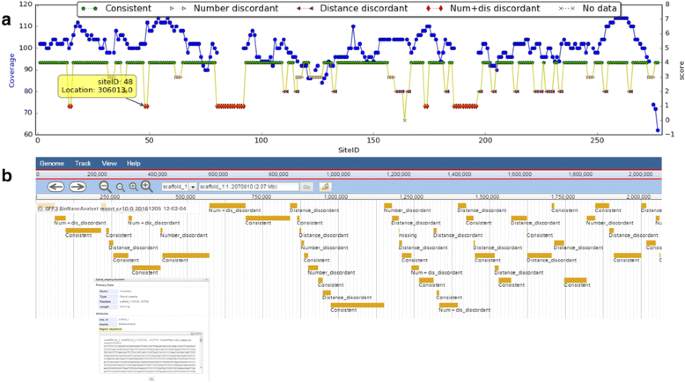This screenshot has height=383, width=685.
Task: Click the FASTA save button above sequence box
Action: 197,334
